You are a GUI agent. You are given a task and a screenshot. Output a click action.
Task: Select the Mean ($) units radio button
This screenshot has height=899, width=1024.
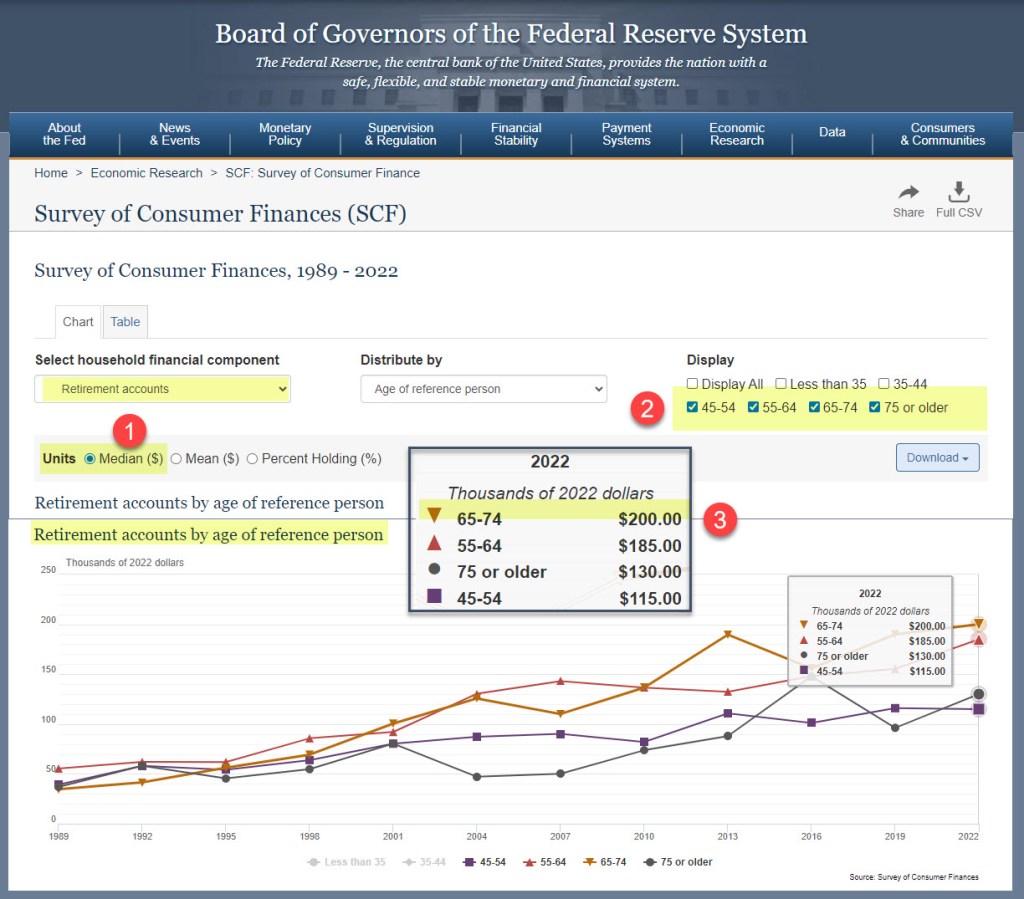pyautogui.click(x=176, y=459)
